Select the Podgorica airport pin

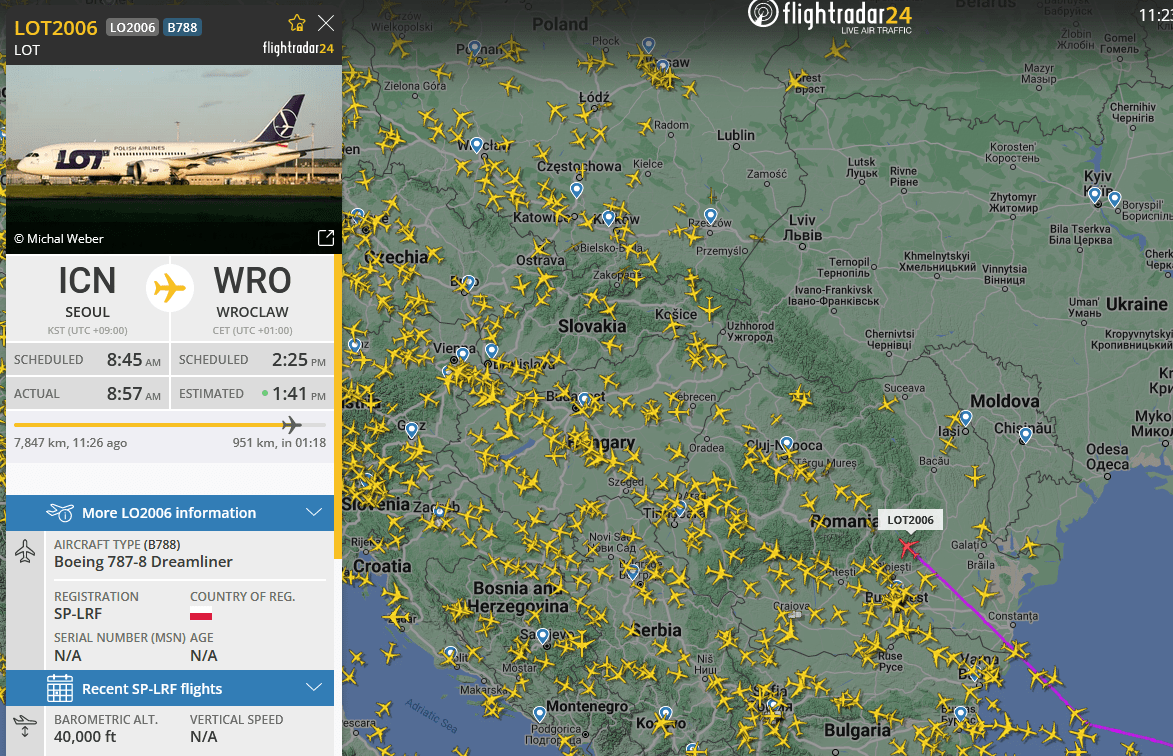point(539,714)
